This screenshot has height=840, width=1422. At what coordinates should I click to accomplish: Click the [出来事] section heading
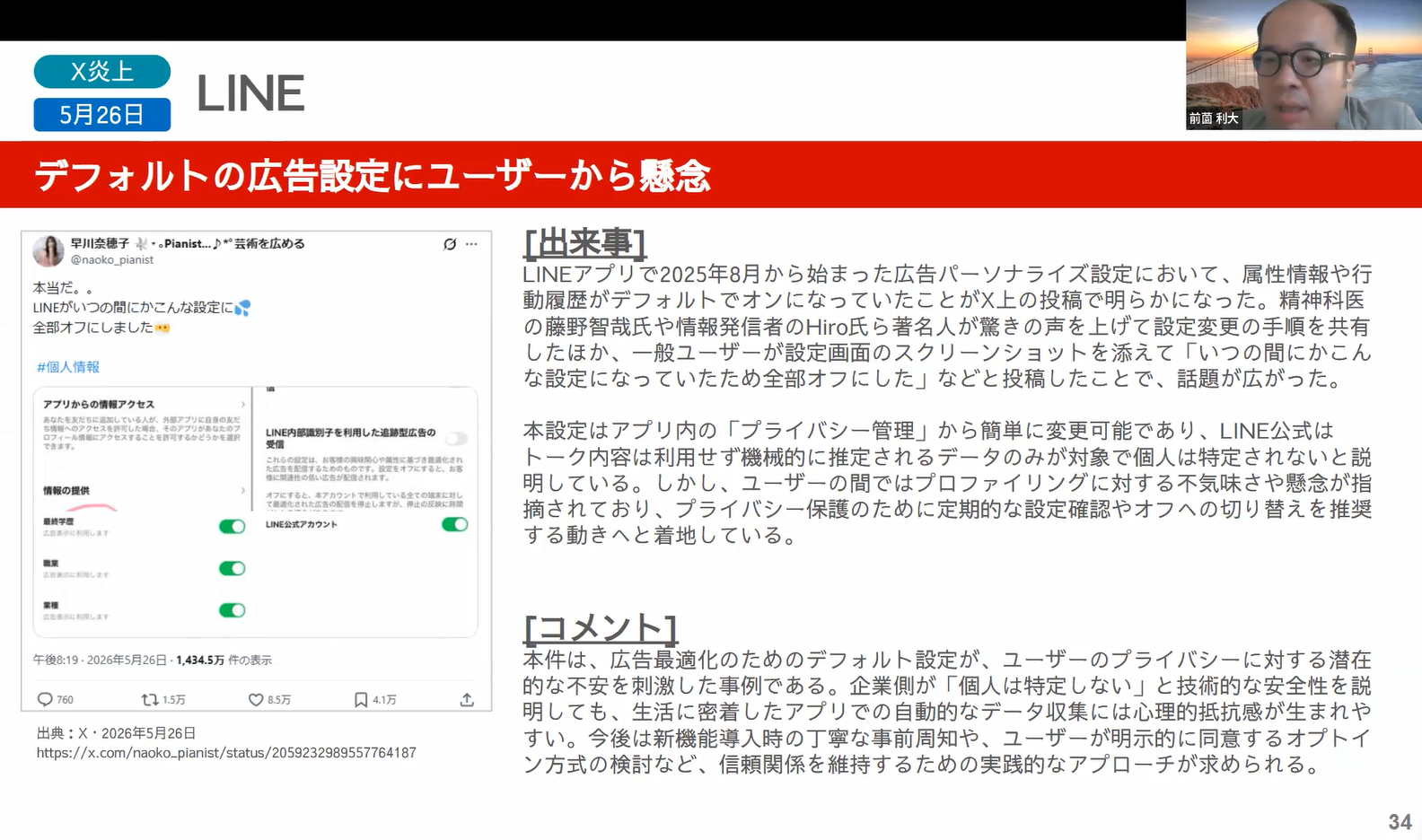(x=584, y=242)
